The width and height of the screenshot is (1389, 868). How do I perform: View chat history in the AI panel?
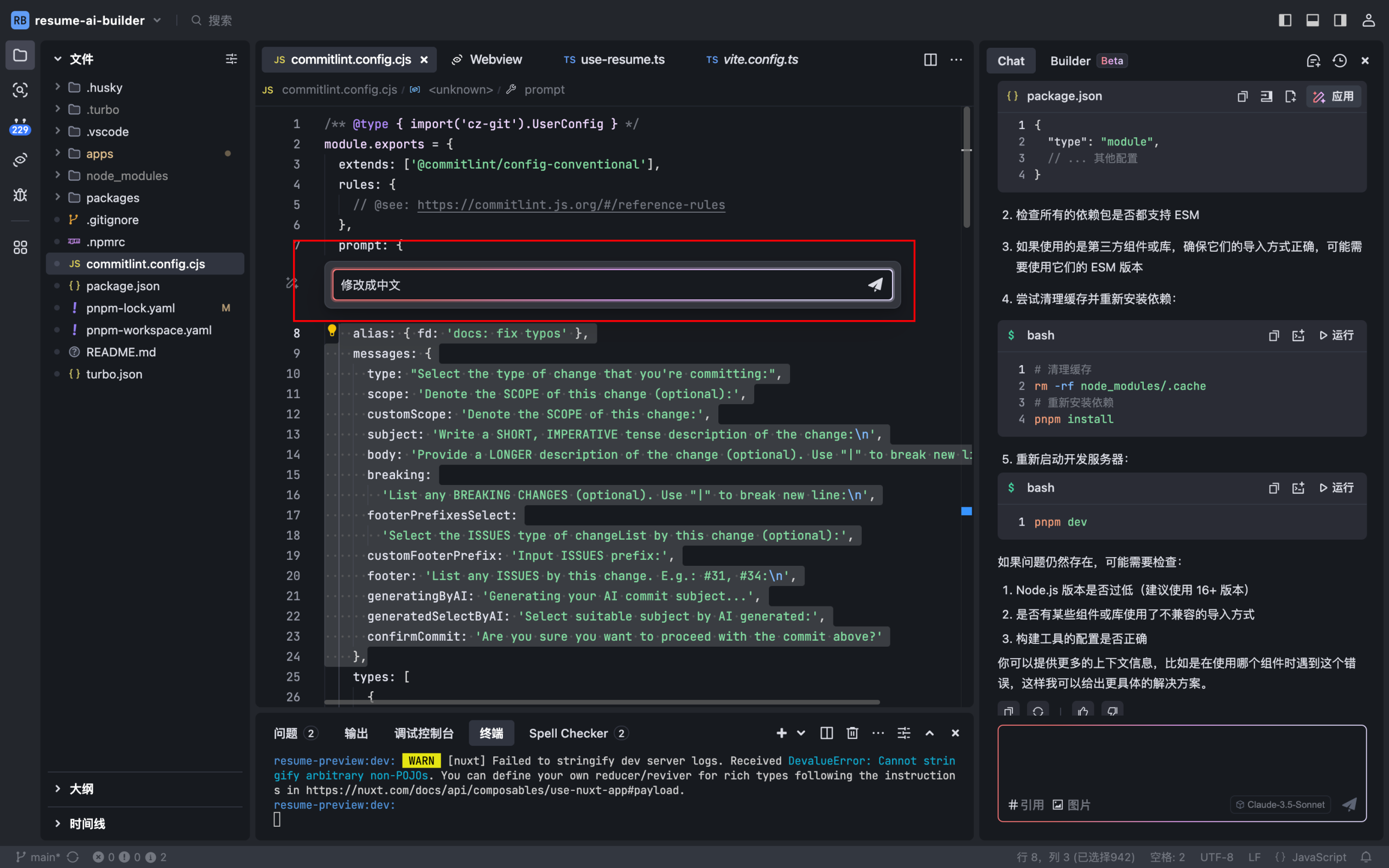(1339, 60)
